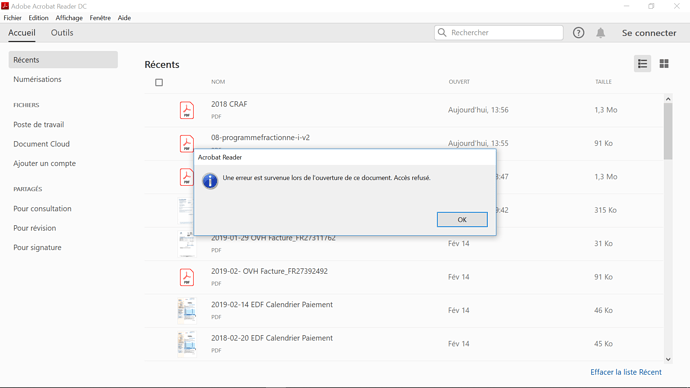Image resolution: width=690 pixels, height=388 pixels.
Task: Open the Aide menu
Action: coord(124,18)
